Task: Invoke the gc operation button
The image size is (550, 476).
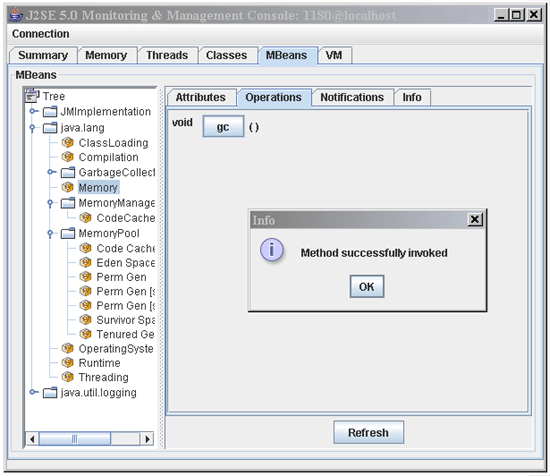Action: tap(223, 127)
